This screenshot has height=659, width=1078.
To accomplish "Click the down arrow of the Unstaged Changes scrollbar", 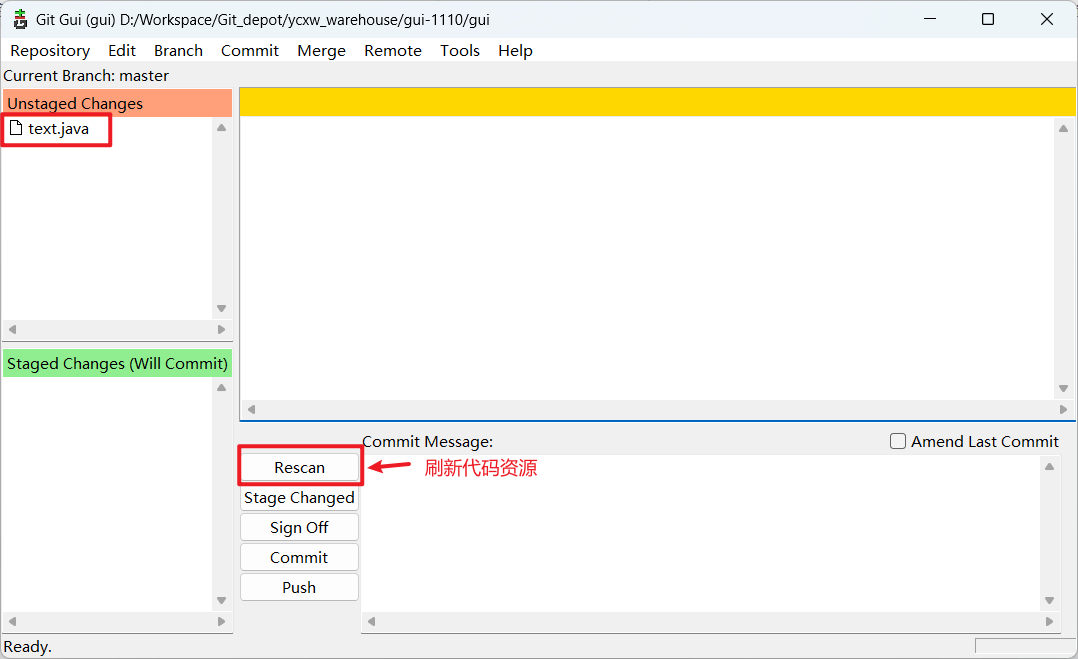I will pyautogui.click(x=221, y=308).
